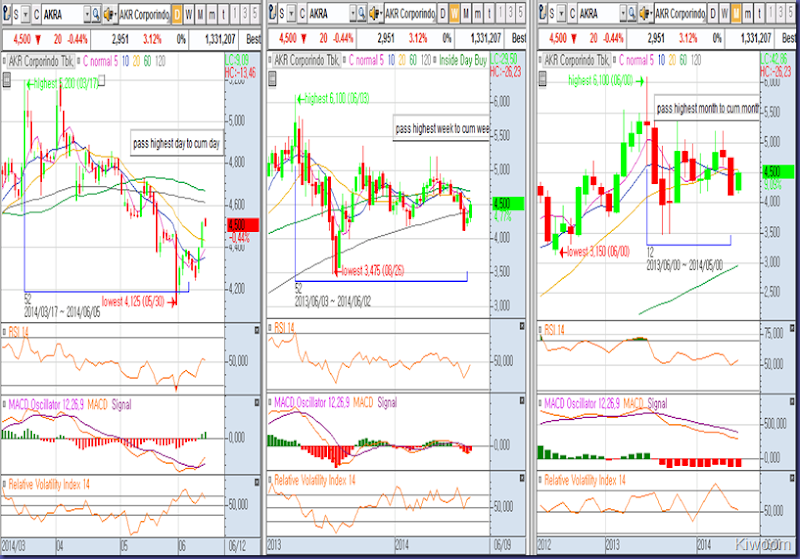Click link icon in monthly chart toolbar
This screenshot has height=559, width=800.
[x=542, y=14]
